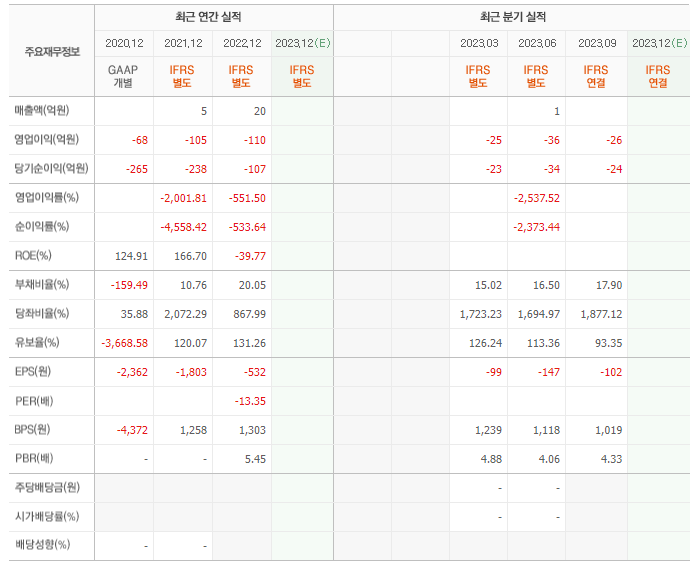Click the -265 net income value
This screenshot has width=700, height=566.
(x=137, y=169)
